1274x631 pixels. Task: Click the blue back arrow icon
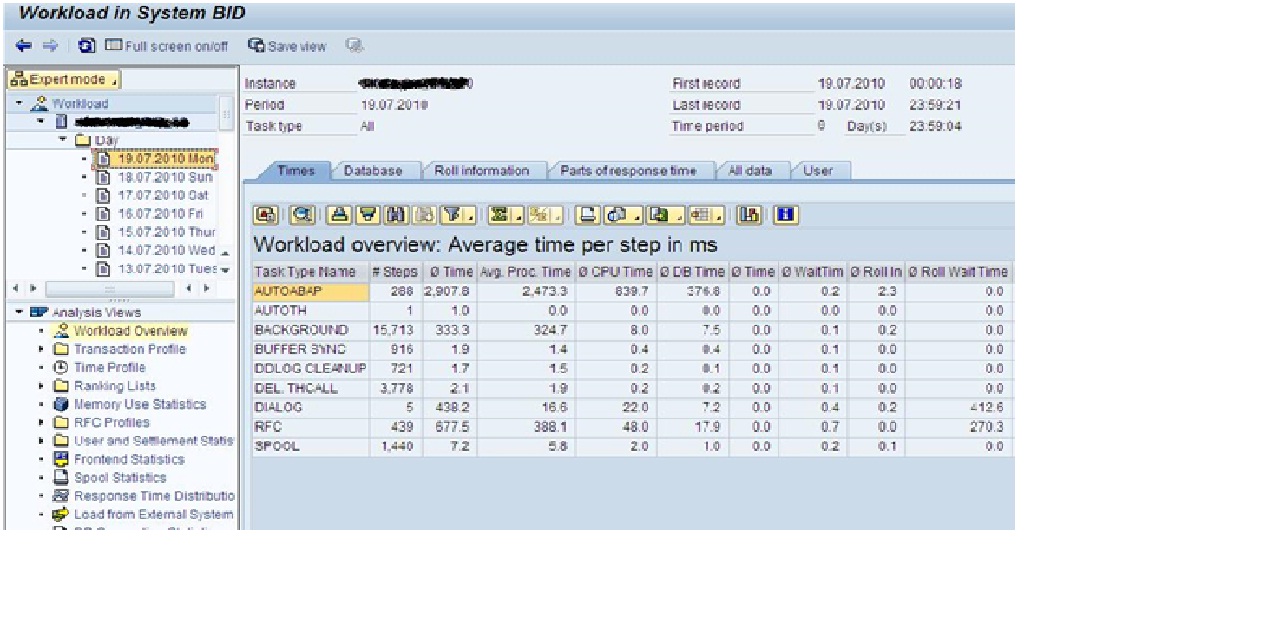[x=21, y=45]
